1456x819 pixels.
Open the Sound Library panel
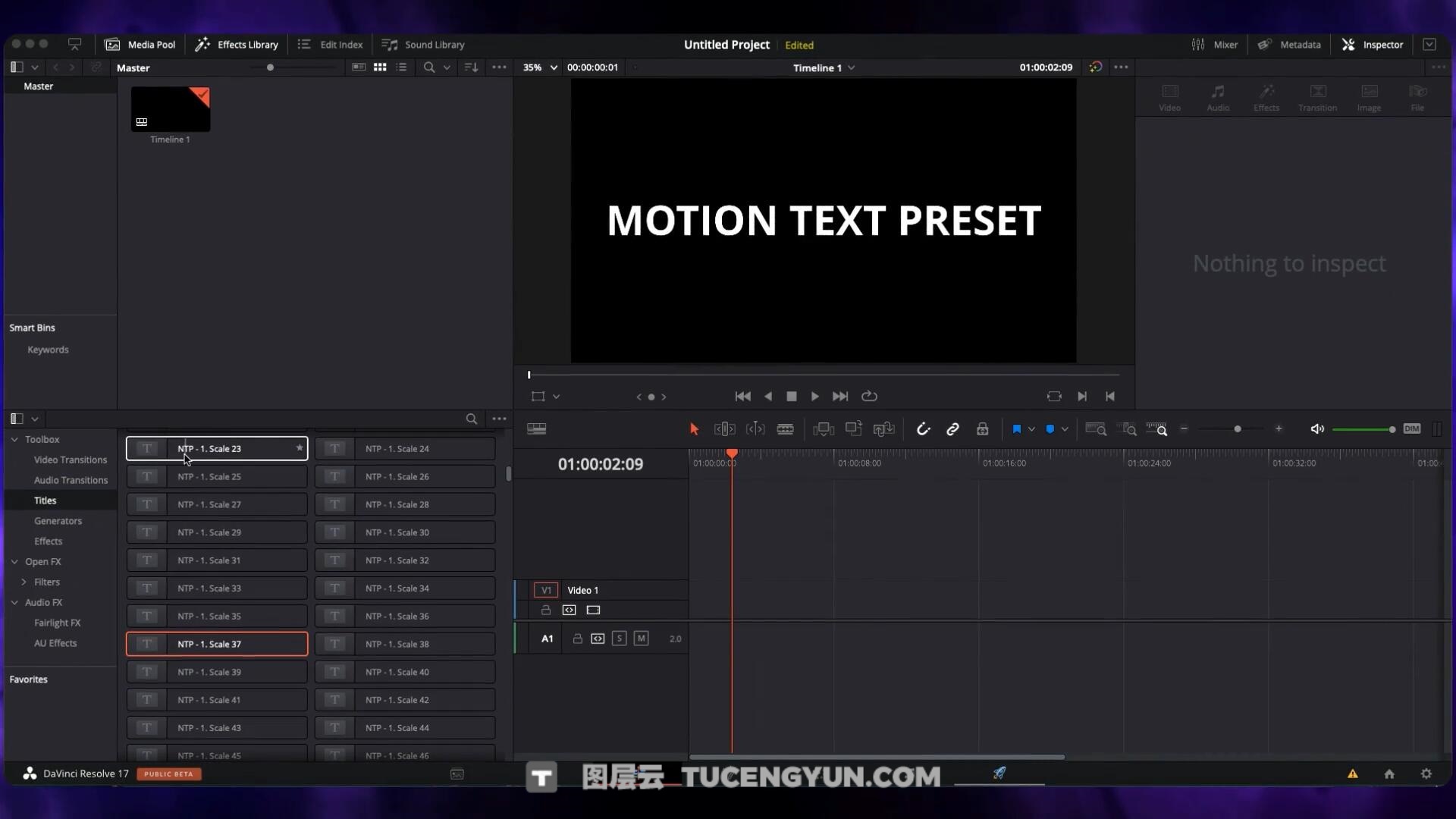pos(423,45)
